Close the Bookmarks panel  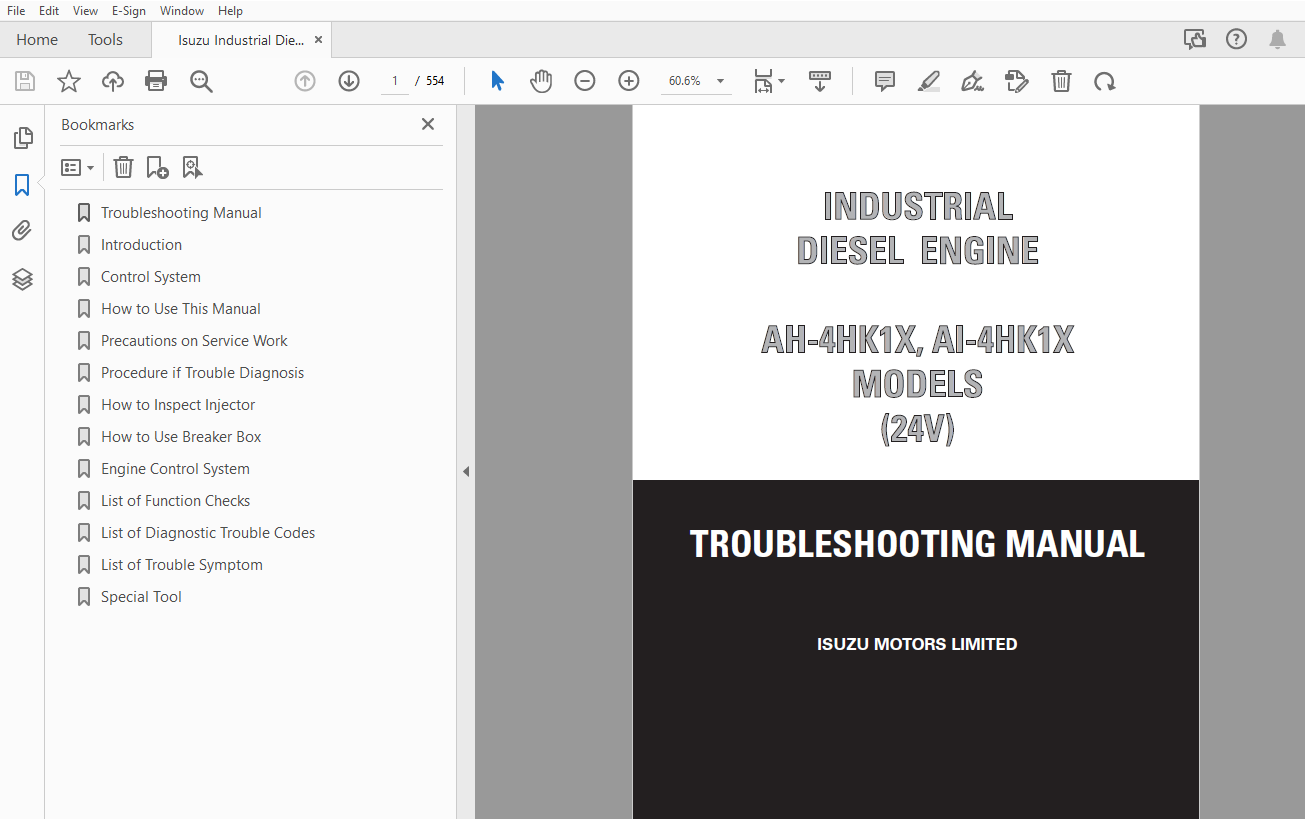(428, 124)
